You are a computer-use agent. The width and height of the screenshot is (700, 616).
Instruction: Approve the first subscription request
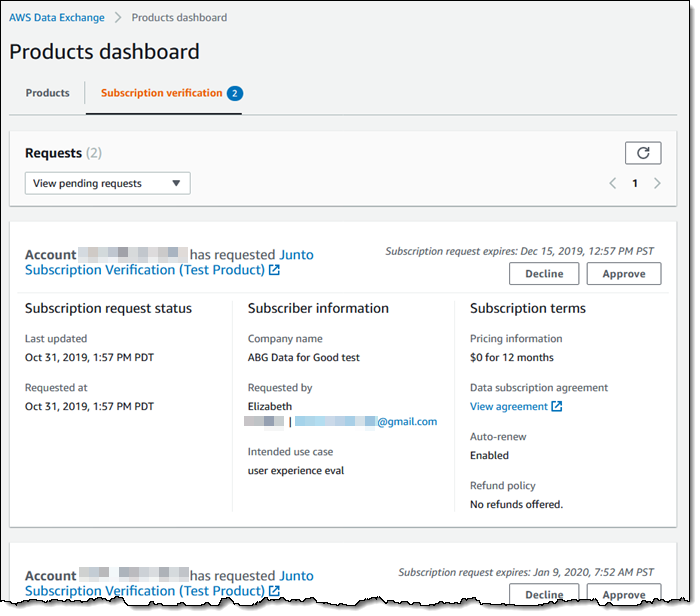coord(623,274)
